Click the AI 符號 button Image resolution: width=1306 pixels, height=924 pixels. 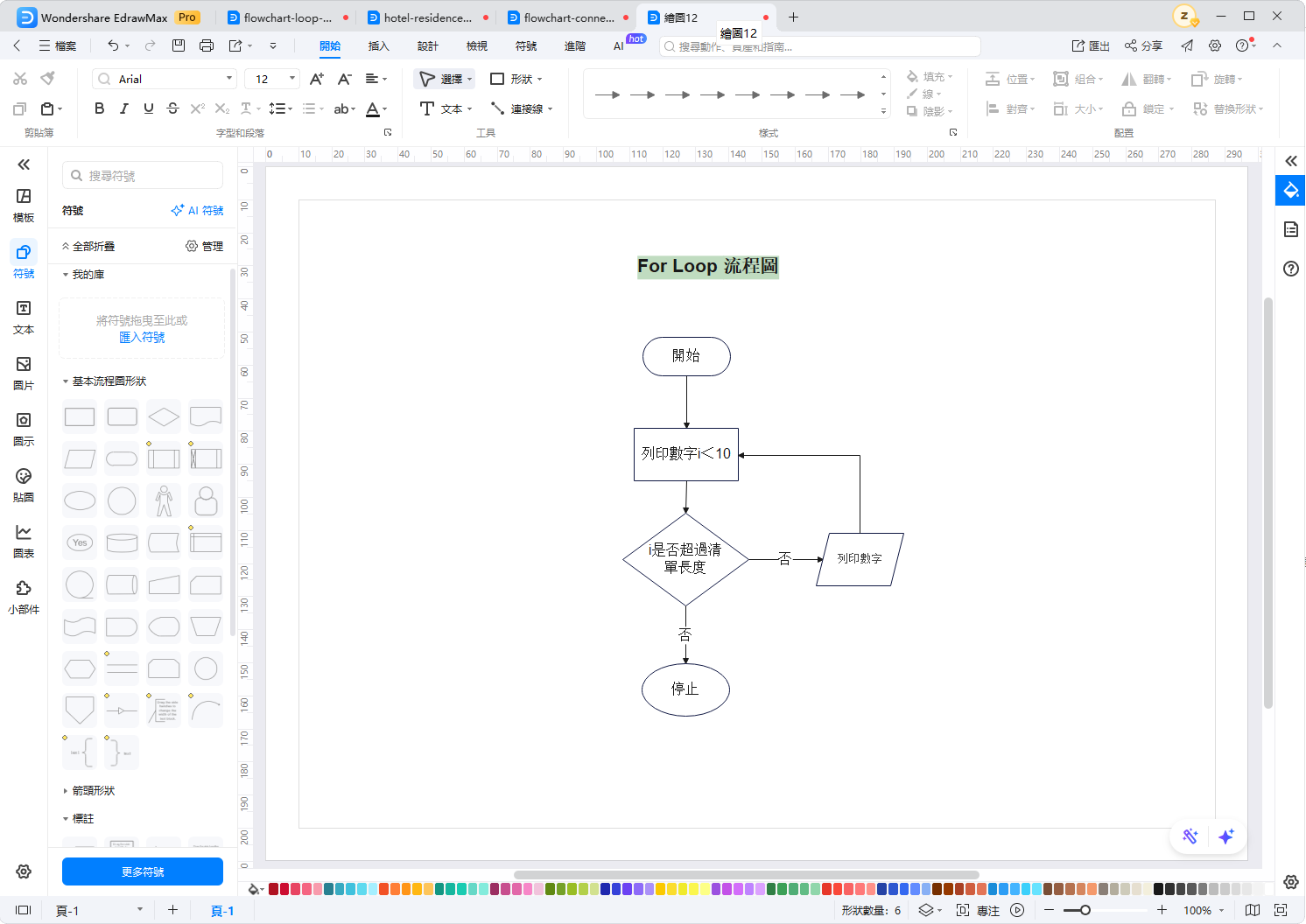click(x=197, y=211)
